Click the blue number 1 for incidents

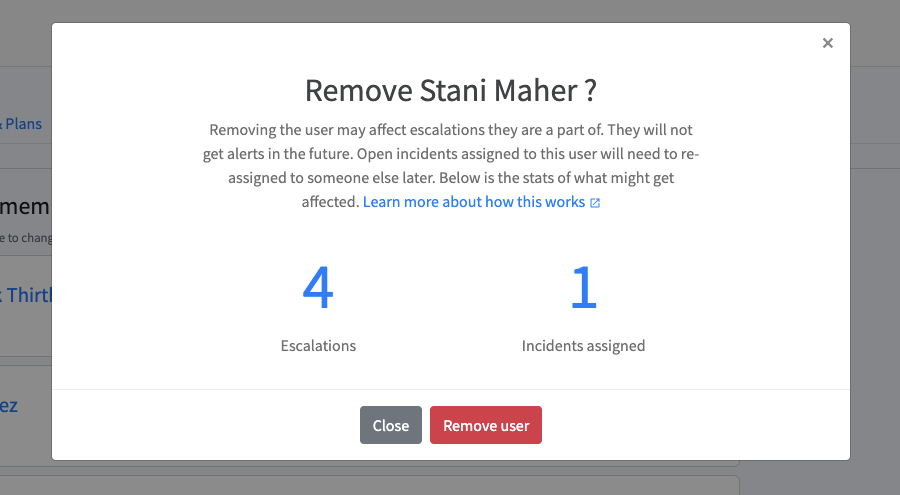coord(584,287)
